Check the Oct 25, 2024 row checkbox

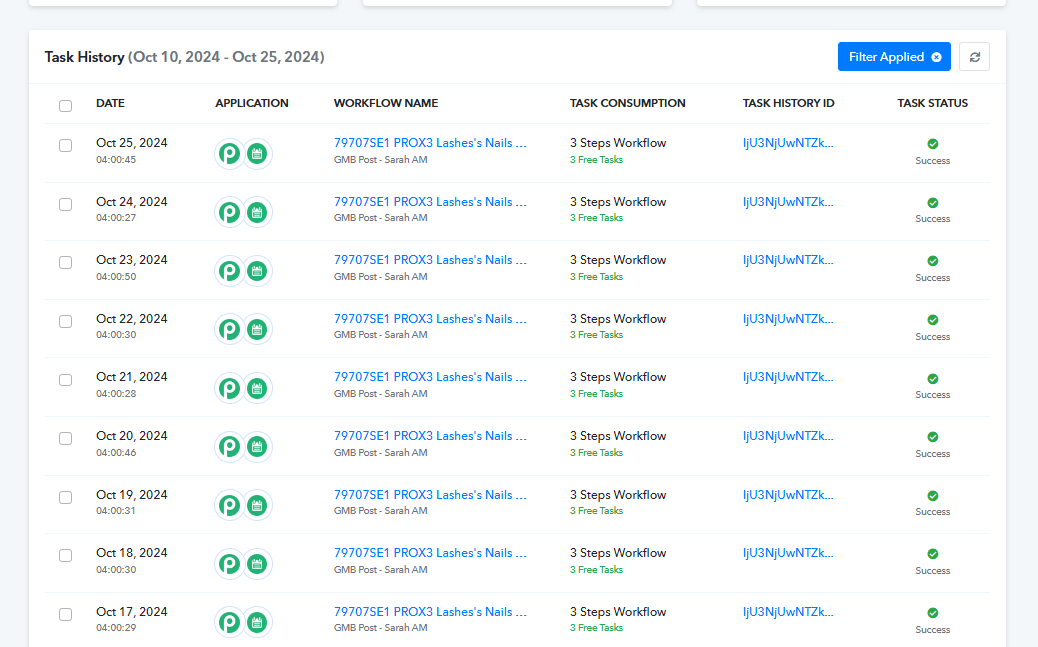click(66, 146)
